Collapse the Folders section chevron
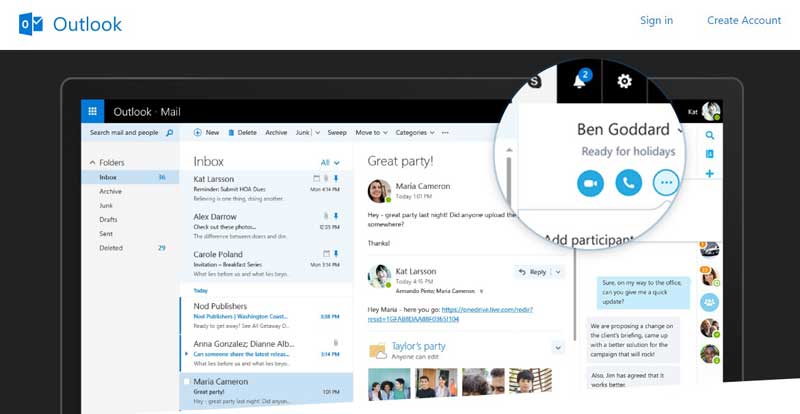 [x=92, y=162]
